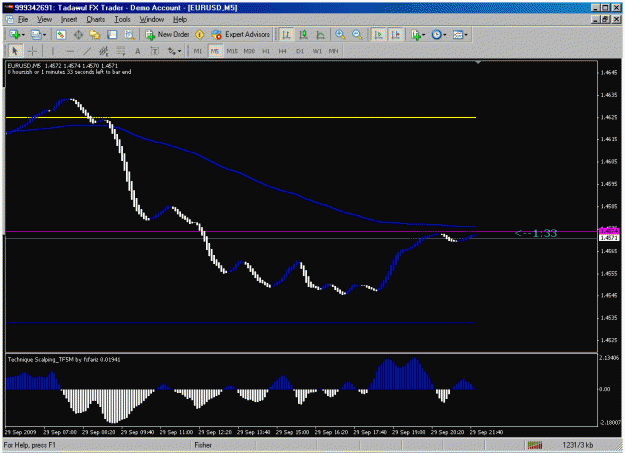Select the Crosshair tool

pyautogui.click(x=32, y=51)
